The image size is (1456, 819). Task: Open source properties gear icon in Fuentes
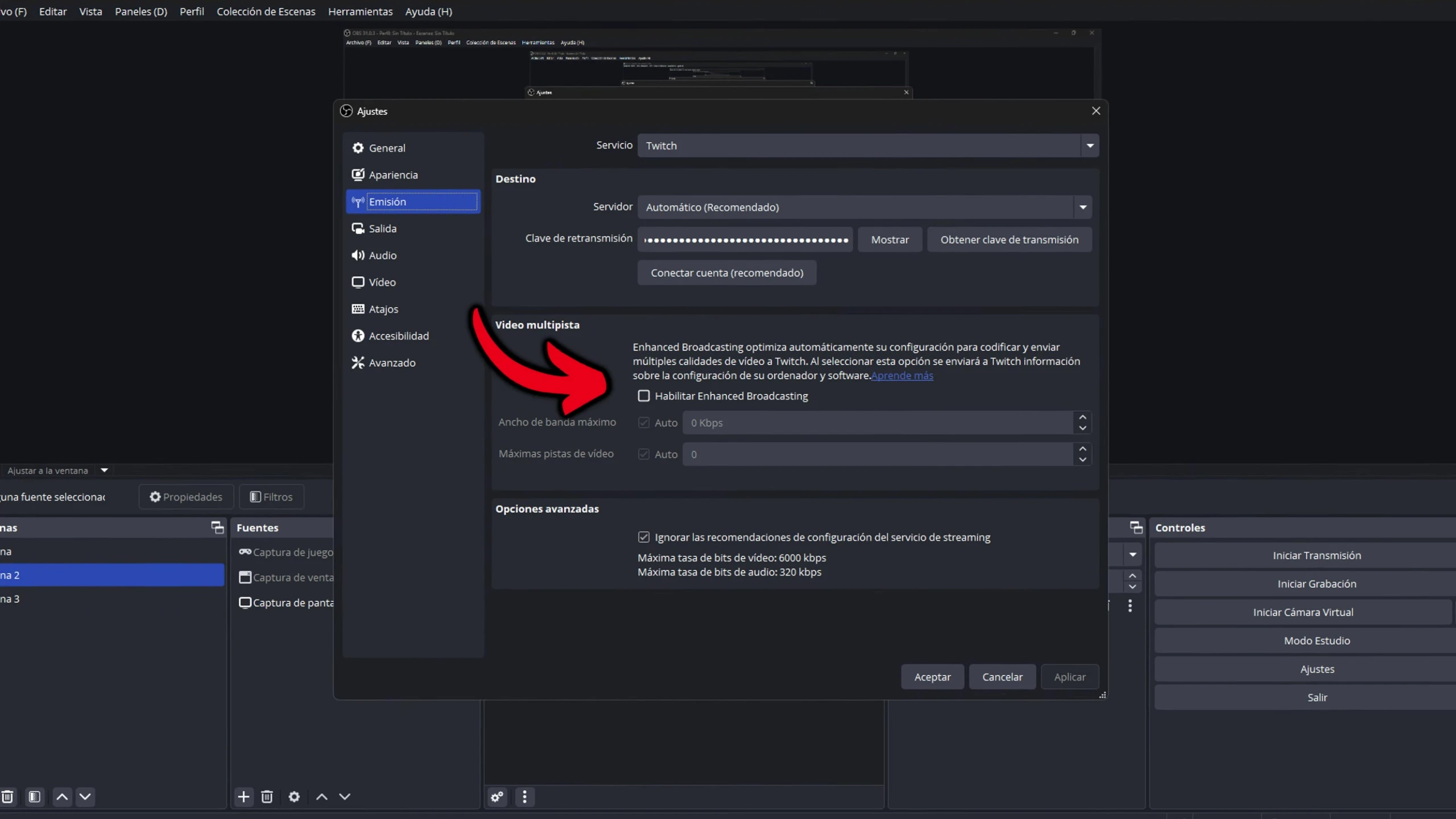click(x=294, y=797)
